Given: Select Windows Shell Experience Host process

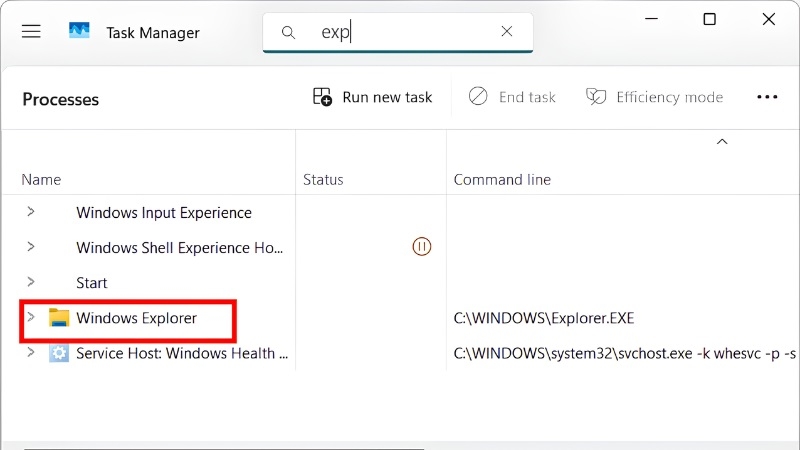Looking at the screenshot, I should [x=179, y=248].
